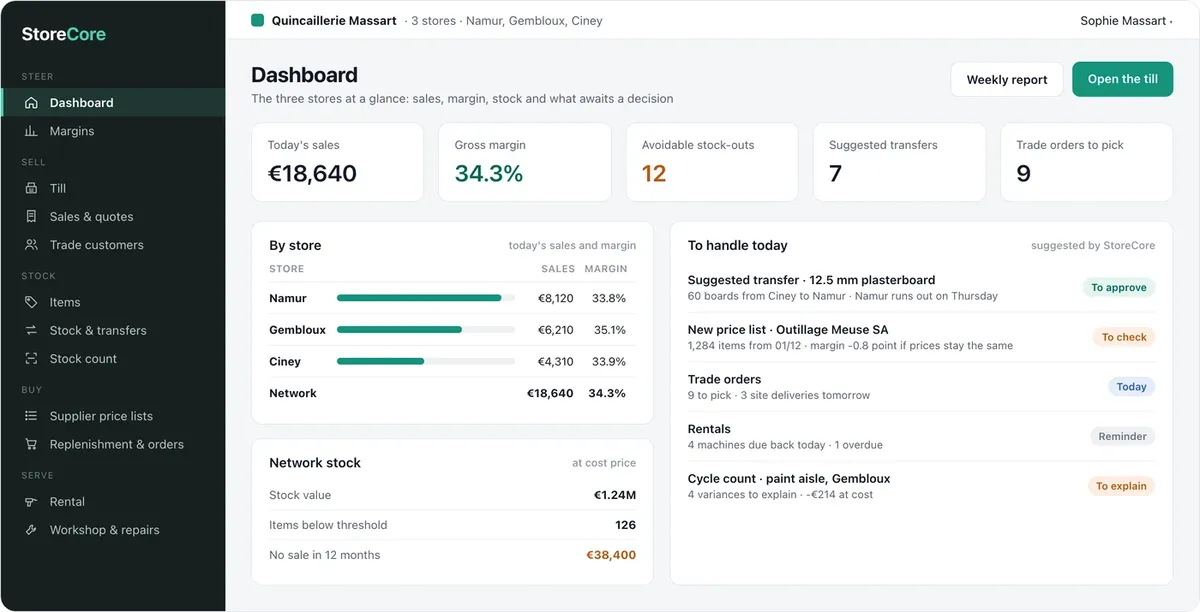Open the Gross margin 34.3% card
The width and height of the screenshot is (1200, 612).
tap(525, 162)
